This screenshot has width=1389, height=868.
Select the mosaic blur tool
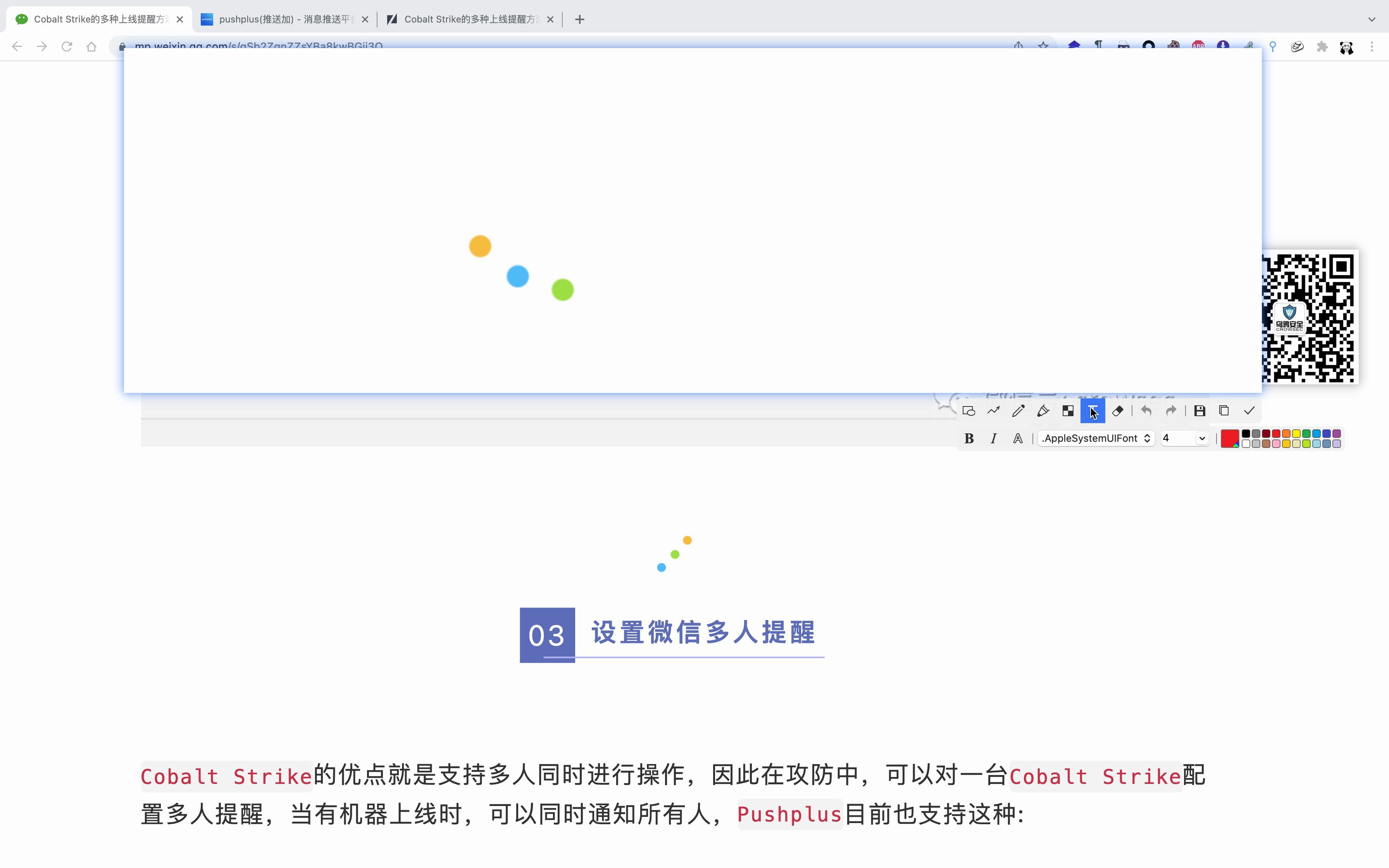(x=1068, y=411)
